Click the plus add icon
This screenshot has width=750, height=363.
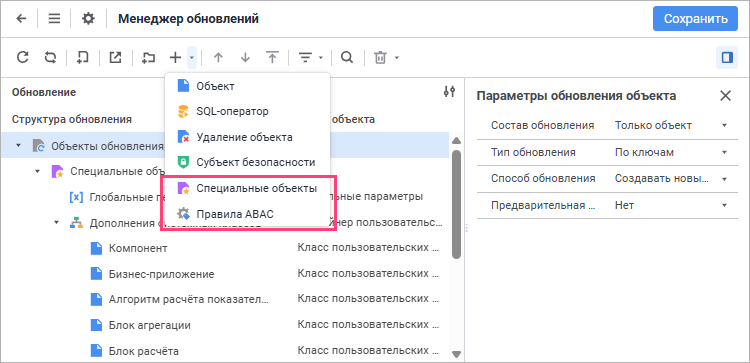tap(176, 58)
